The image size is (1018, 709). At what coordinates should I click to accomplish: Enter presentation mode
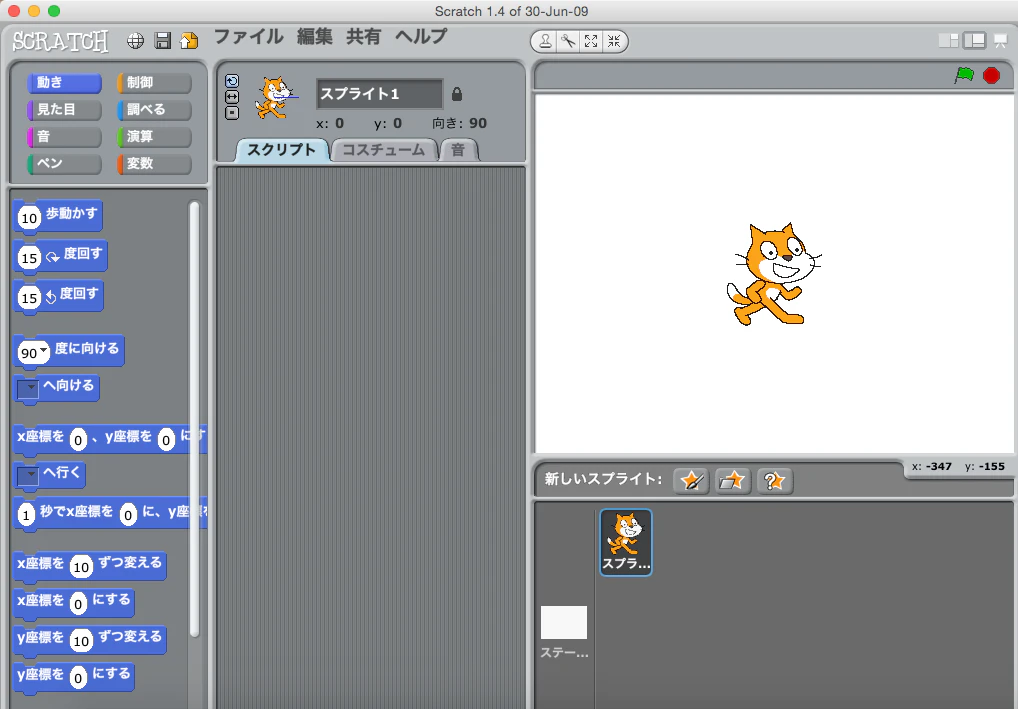pyautogui.click(x=1000, y=41)
